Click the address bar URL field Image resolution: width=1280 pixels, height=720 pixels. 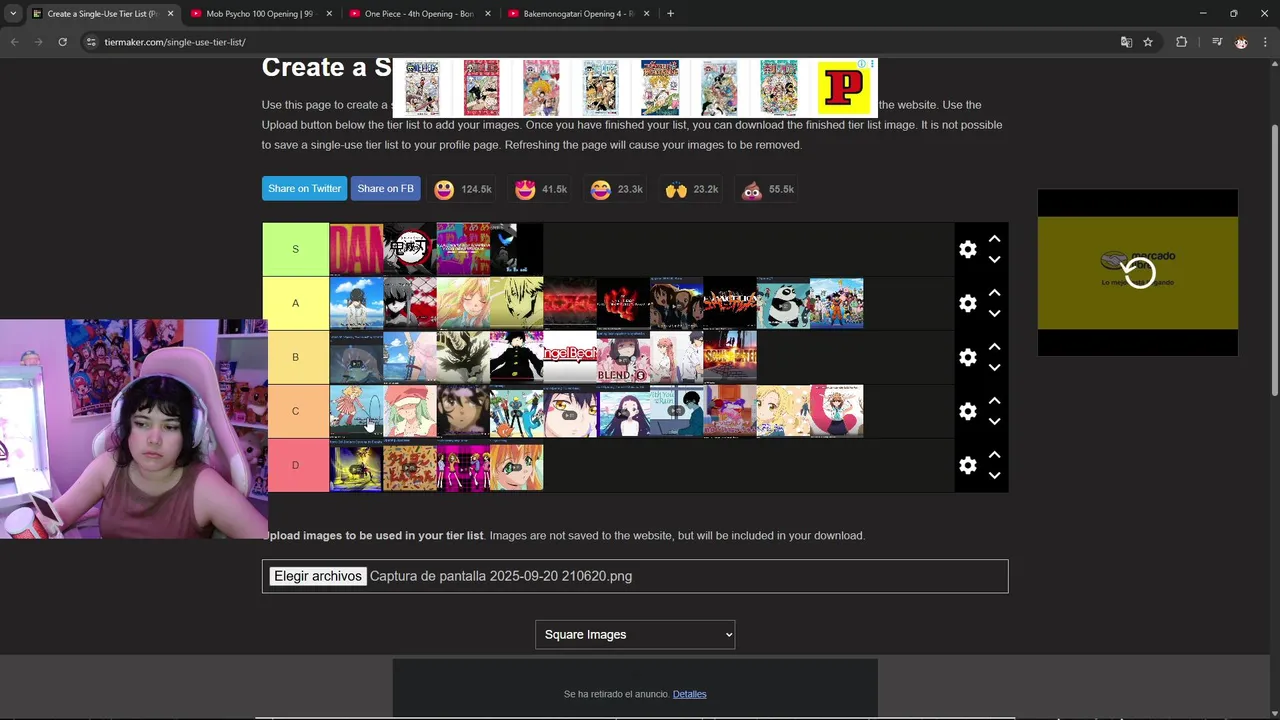click(x=600, y=42)
